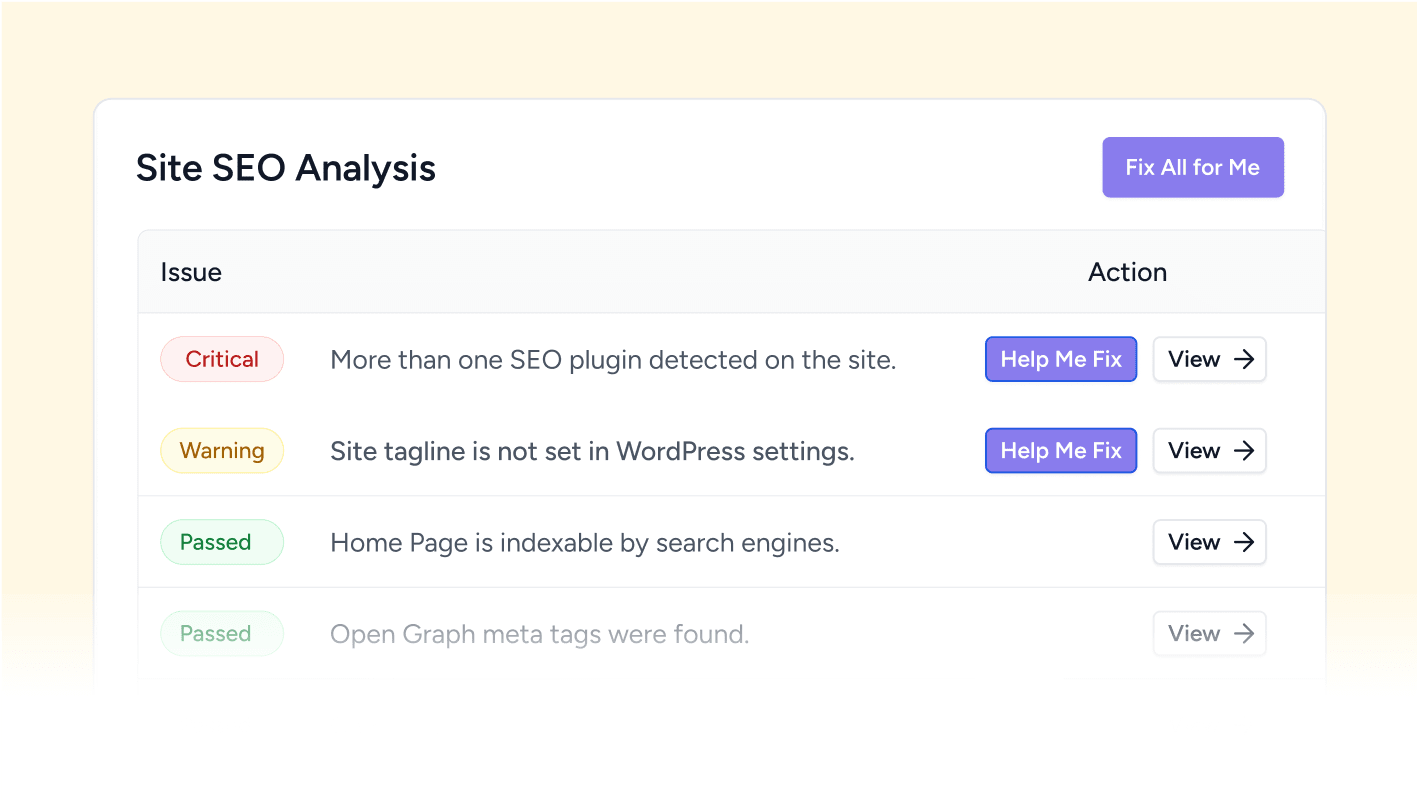The height and width of the screenshot is (801, 1417).
Task: Click the green Passed badge for Home Page indexing
Action: (x=222, y=542)
